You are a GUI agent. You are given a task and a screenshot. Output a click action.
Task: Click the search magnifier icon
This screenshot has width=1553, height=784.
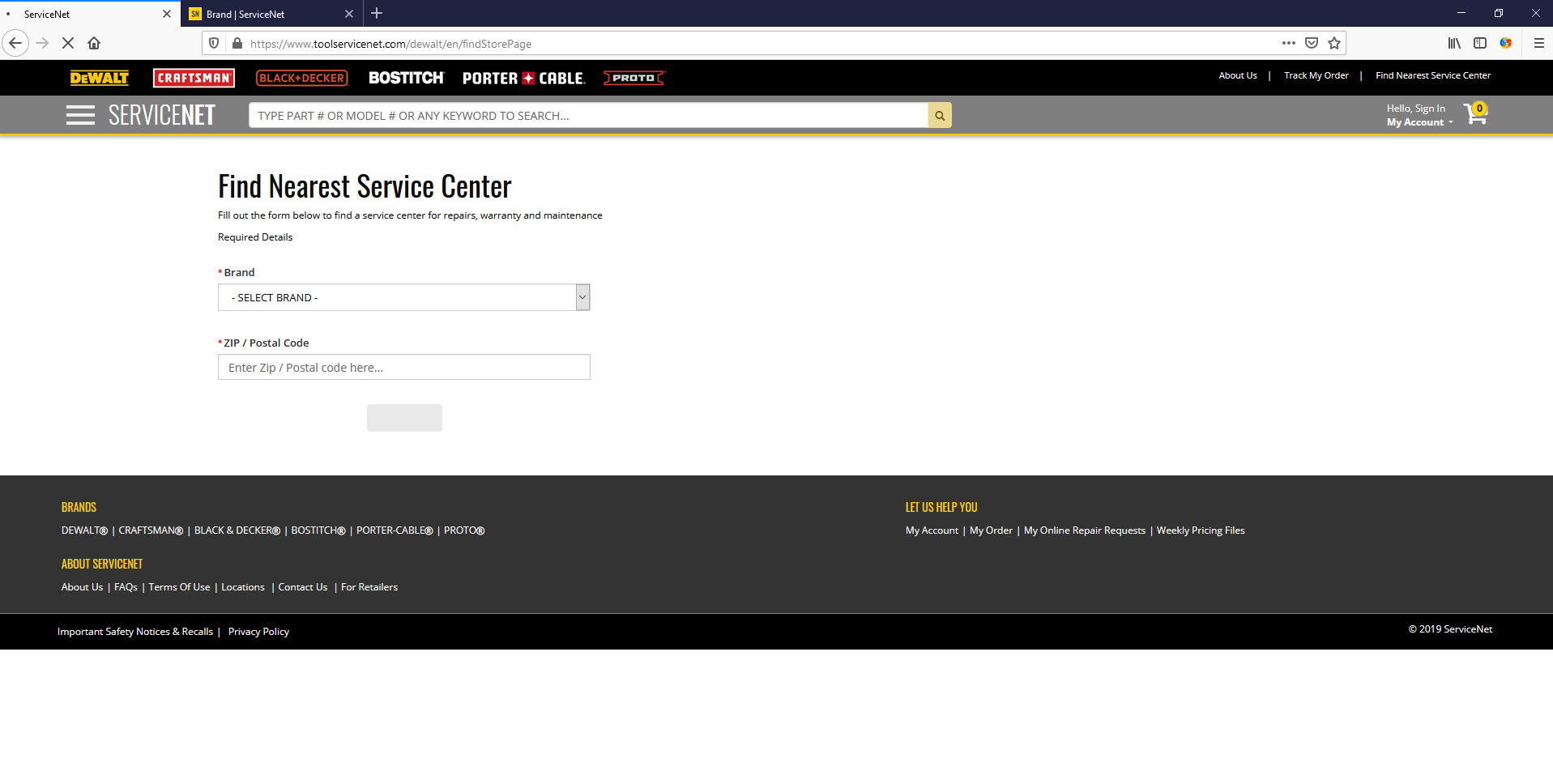click(939, 115)
